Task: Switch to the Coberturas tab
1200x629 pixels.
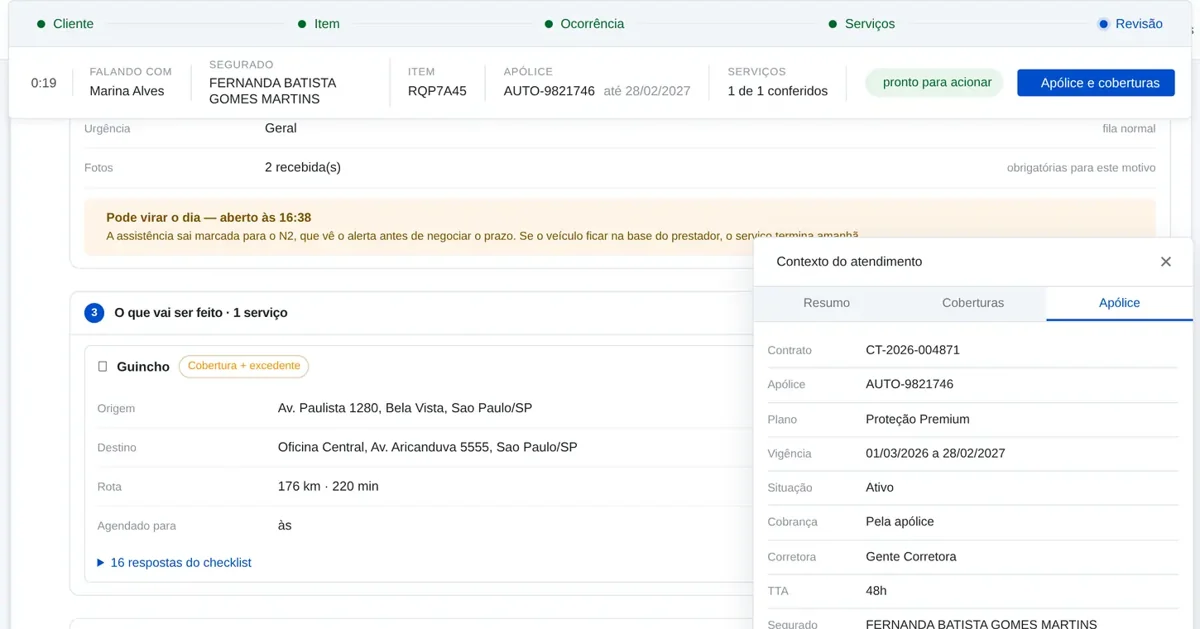Action: coord(973,303)
